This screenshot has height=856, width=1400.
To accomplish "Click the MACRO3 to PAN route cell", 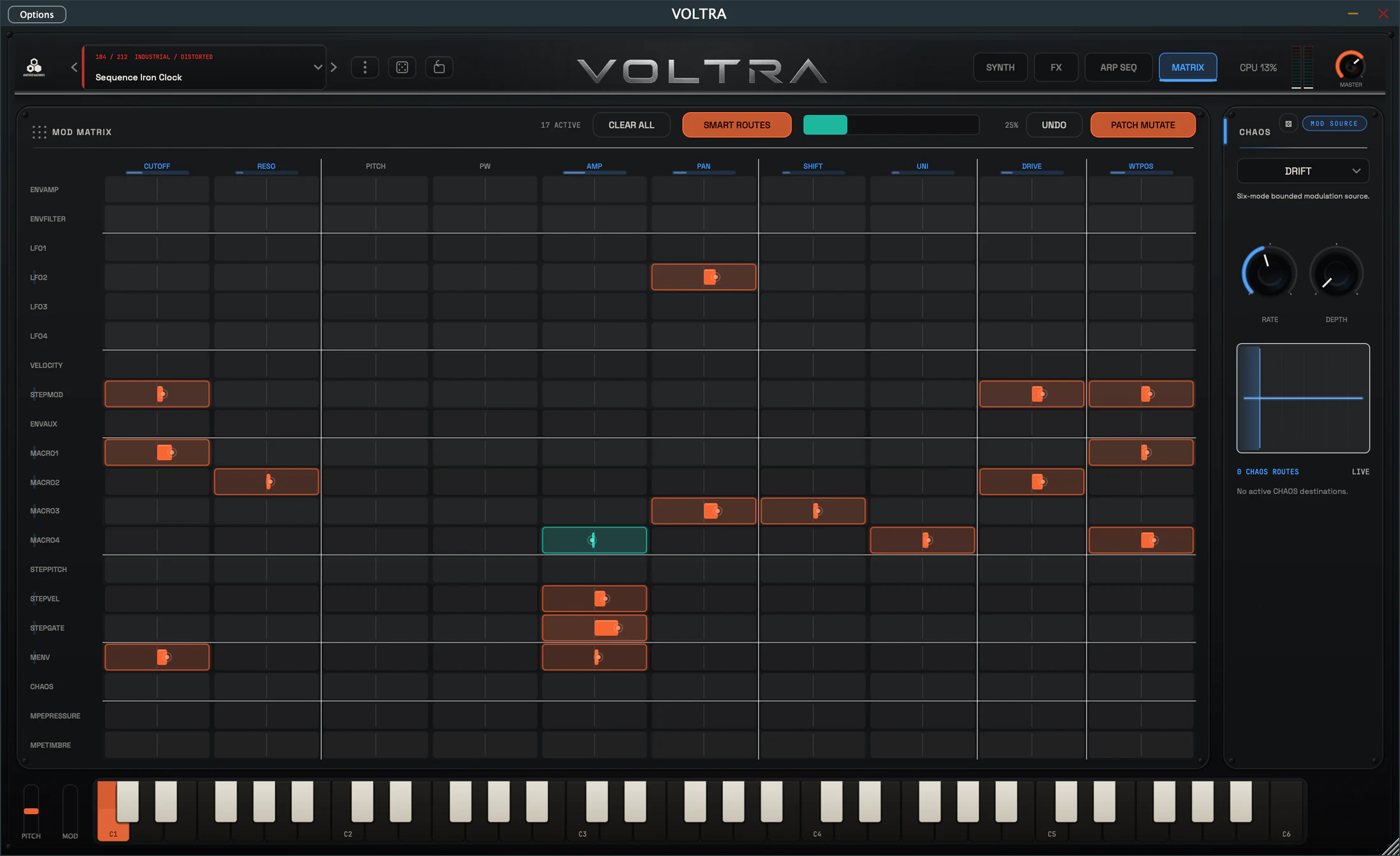I will tap(704, 511).
